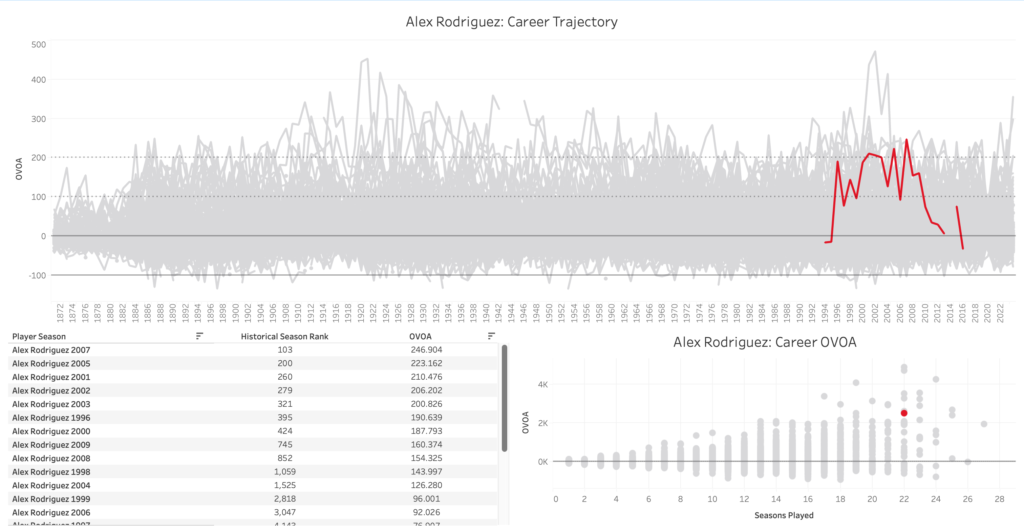Click the OVOA value 92.026

428,512
